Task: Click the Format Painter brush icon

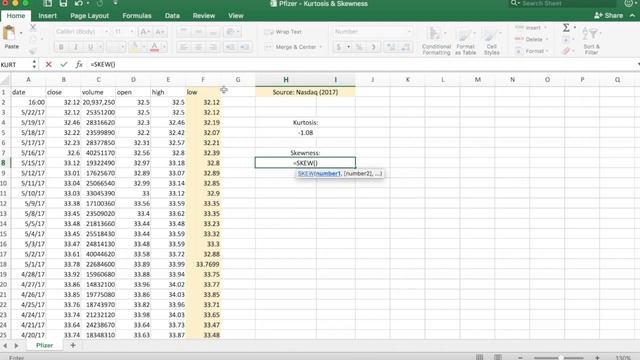Action: [33, 51]
